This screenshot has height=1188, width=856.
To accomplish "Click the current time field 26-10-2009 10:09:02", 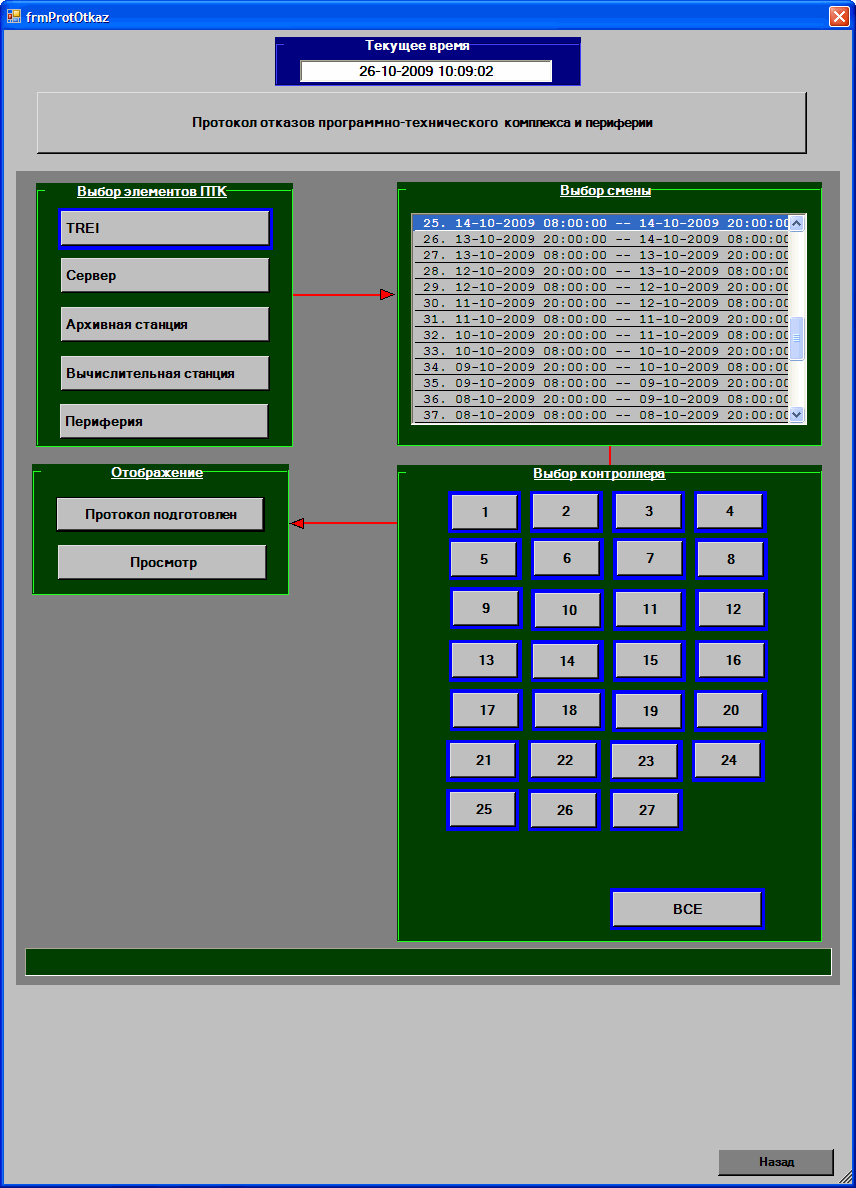I will [426, 71].
